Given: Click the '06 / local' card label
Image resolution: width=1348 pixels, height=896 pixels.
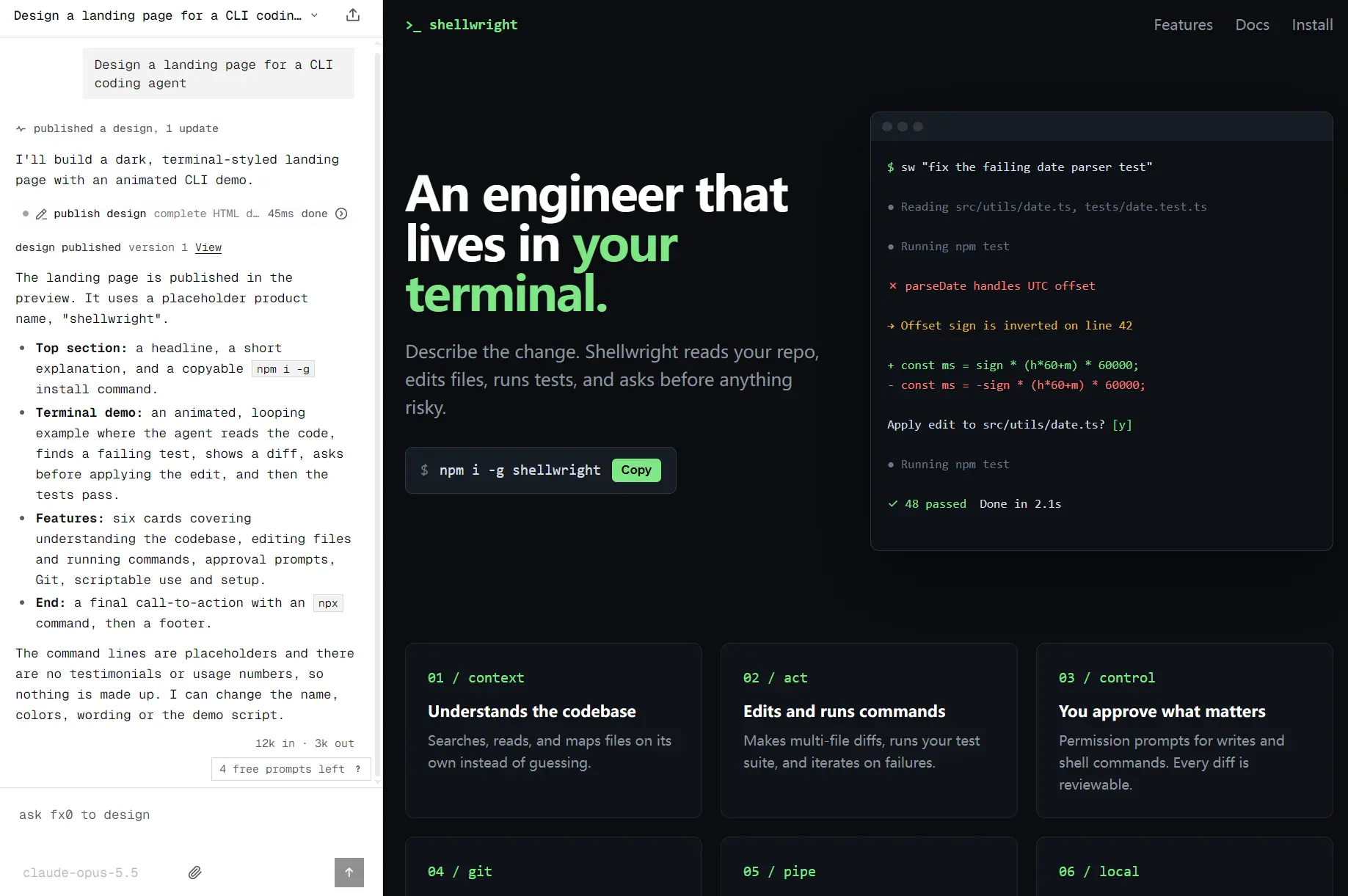Looking at the screenshot, I should (1099, 872).
